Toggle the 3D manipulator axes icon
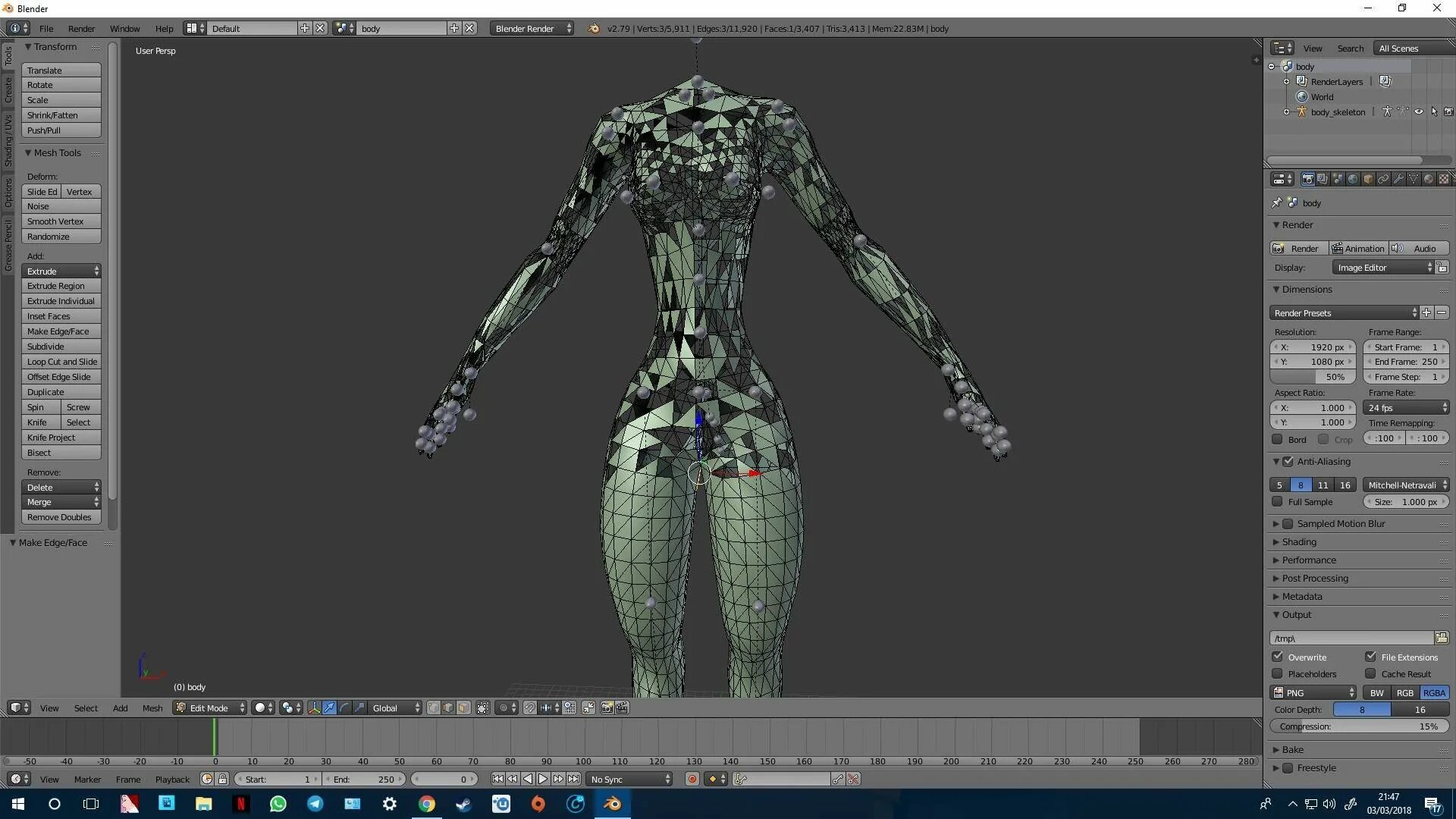This screenshot has height=819, width=1456. pos(314,708)
